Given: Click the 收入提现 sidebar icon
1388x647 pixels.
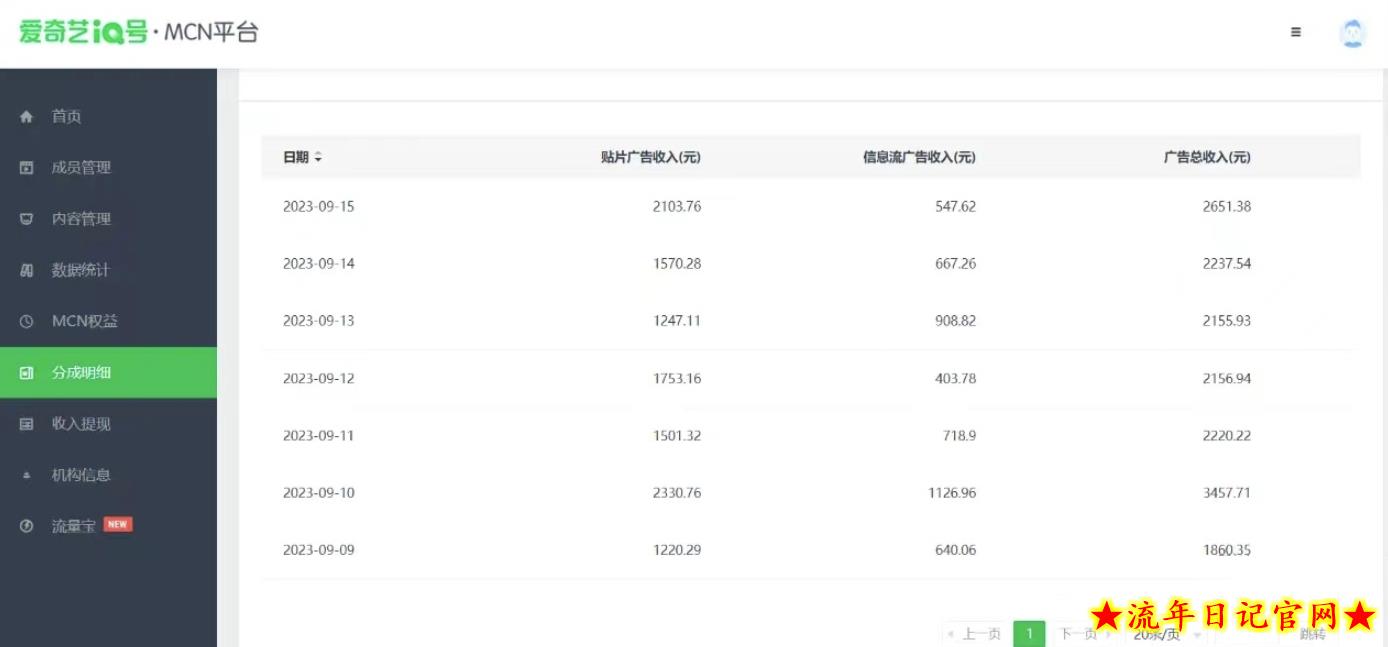Looking at the screenshot, I should [x=27, y=424].
